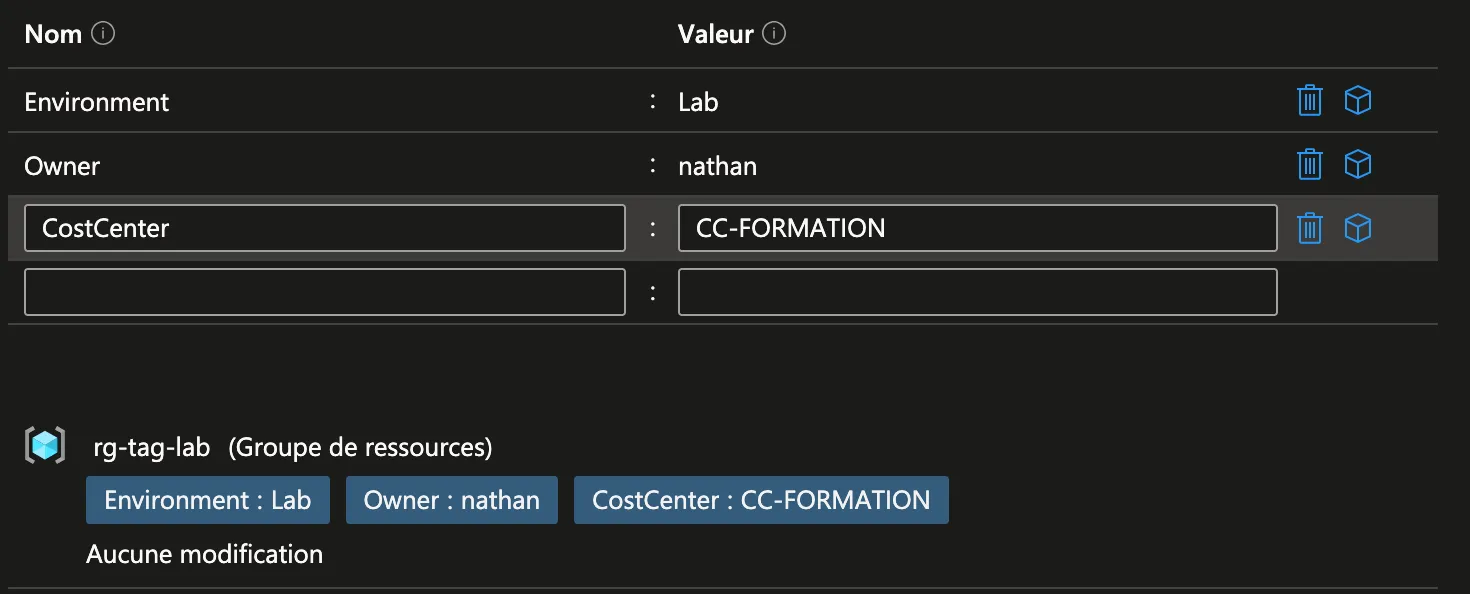Click the 'Environment : Lab' tag chip
The height and width of the screenshot is (594, 1470).
click(208, 500)
